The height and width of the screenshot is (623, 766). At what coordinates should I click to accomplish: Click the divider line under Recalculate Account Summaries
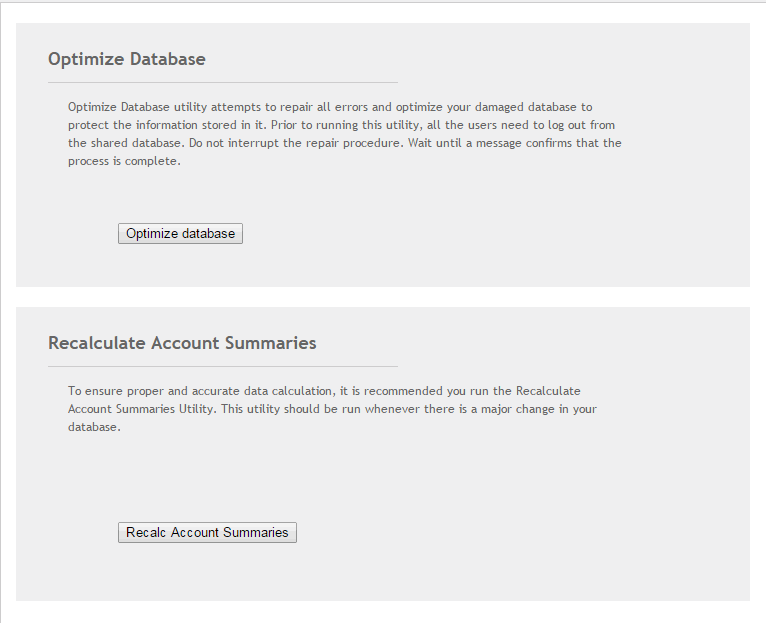[223, 366]
